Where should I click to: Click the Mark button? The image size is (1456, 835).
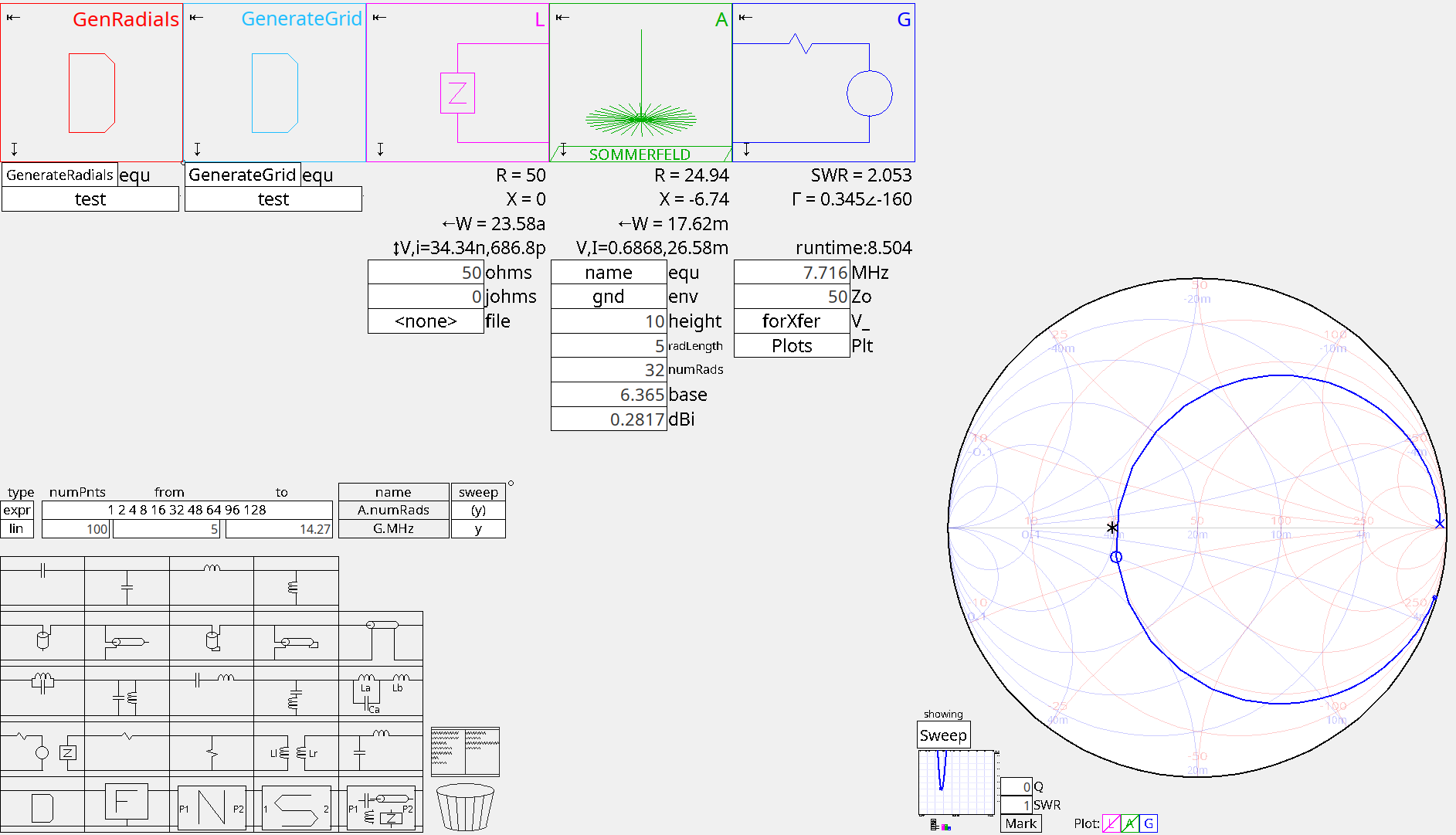point(1020,823)
